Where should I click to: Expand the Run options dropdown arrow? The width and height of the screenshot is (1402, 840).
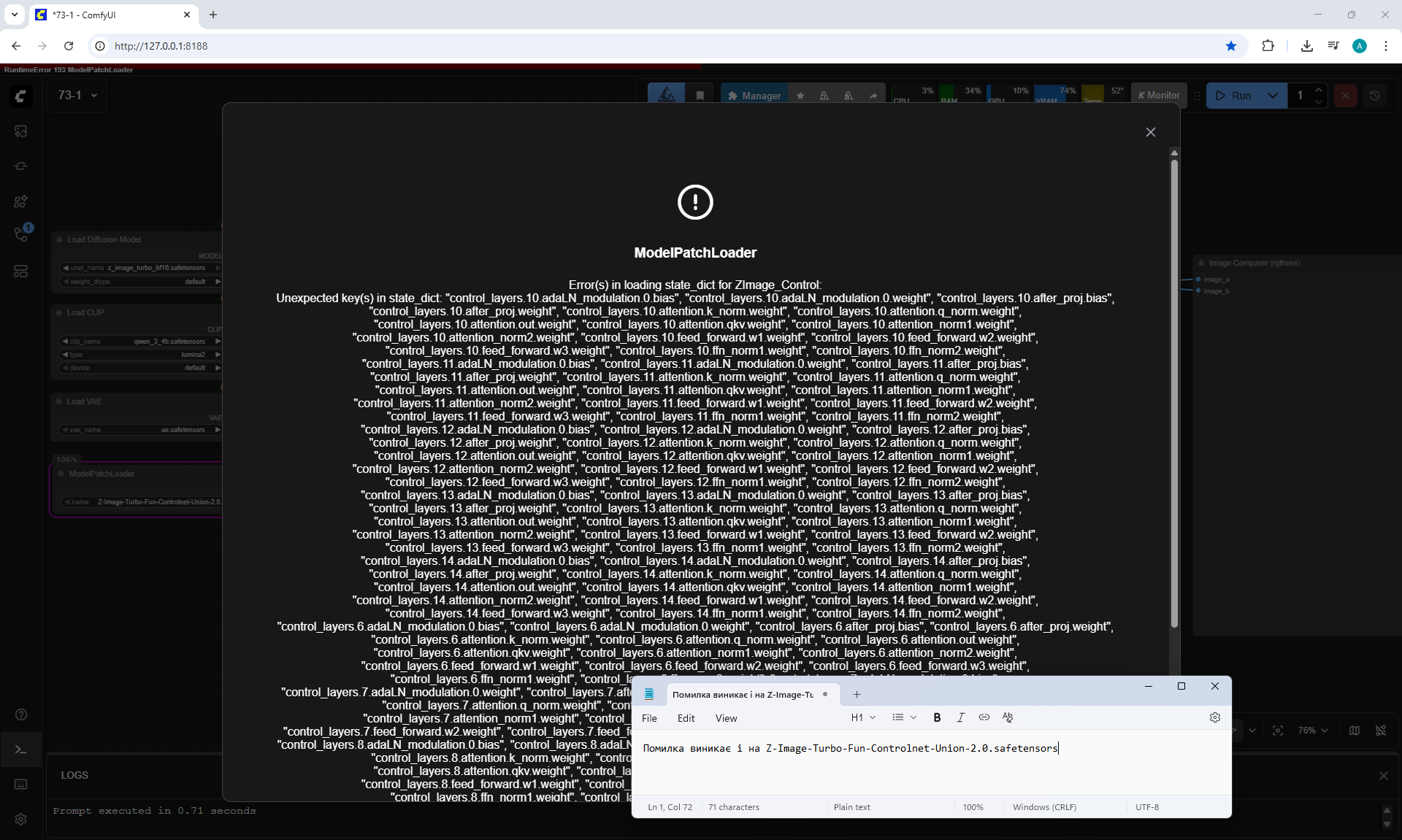1273,96
